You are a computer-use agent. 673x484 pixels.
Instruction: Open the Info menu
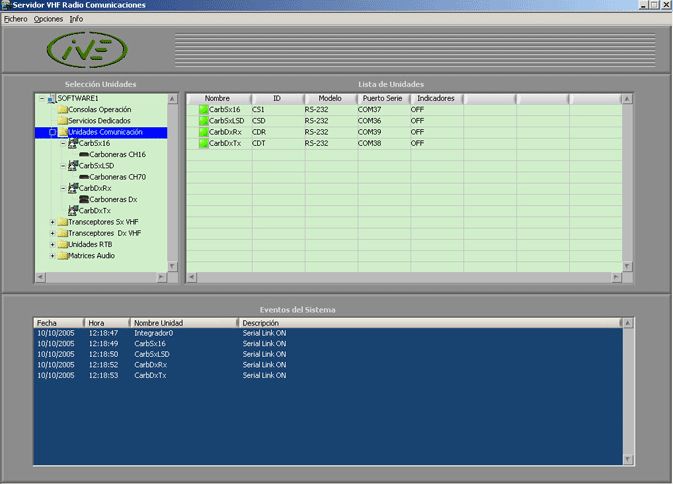[x=76, y=19]
